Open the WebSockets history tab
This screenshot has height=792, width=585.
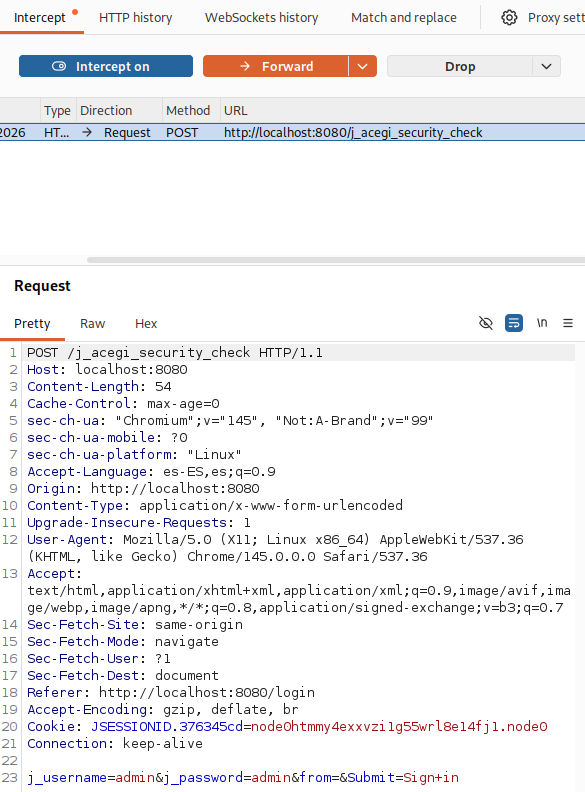click(261, 18)
